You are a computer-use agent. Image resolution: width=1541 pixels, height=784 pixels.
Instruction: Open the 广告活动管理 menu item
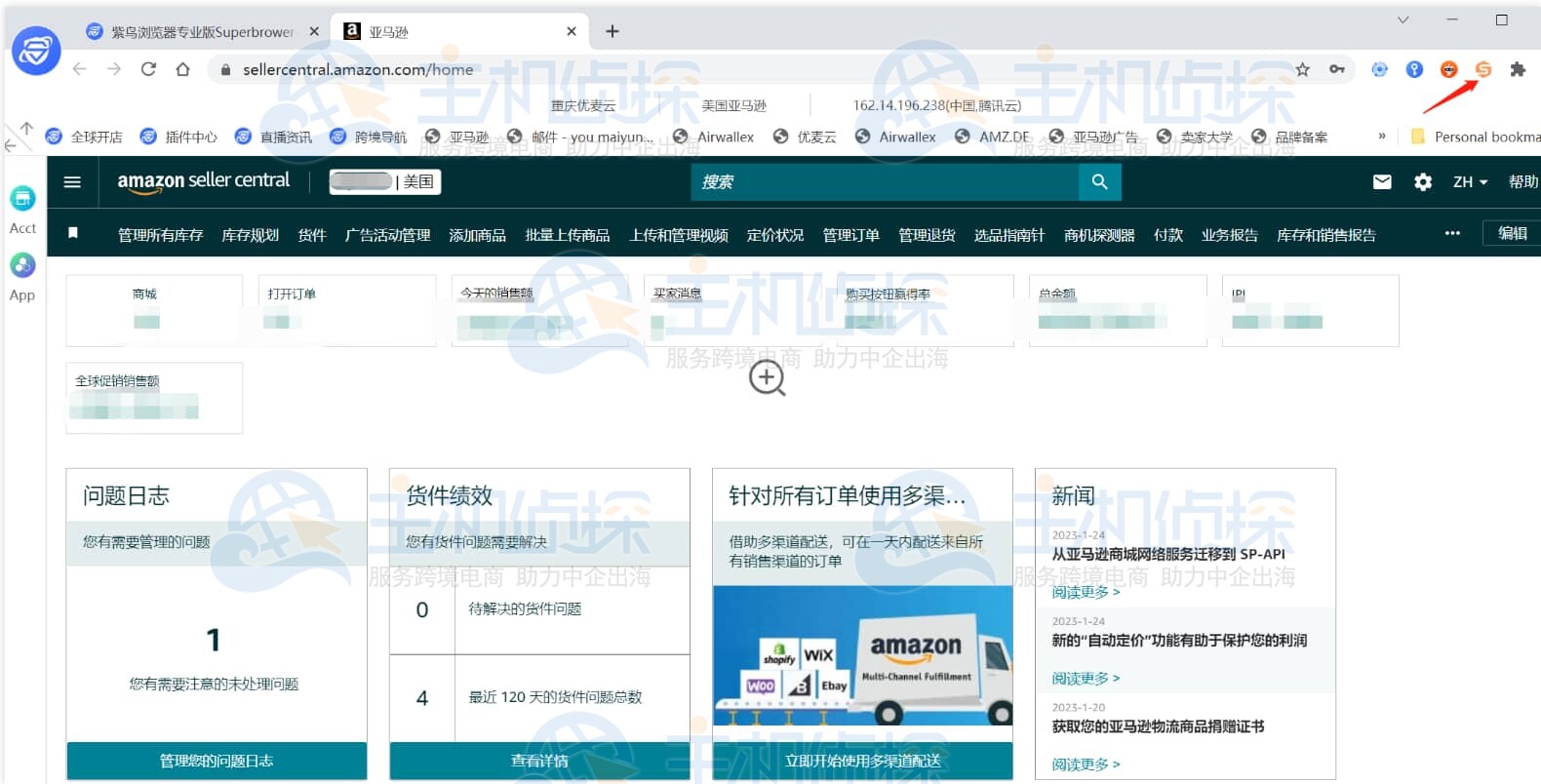(x=387, y=235)
